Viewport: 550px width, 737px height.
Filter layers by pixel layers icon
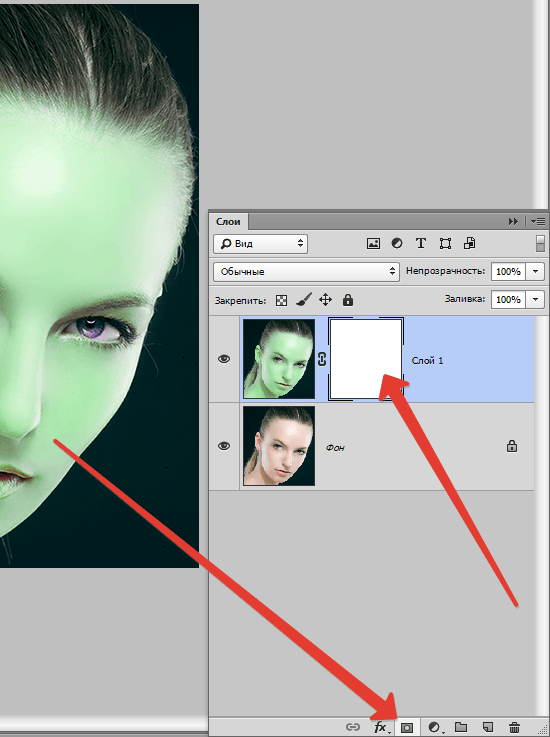(373, 243)
